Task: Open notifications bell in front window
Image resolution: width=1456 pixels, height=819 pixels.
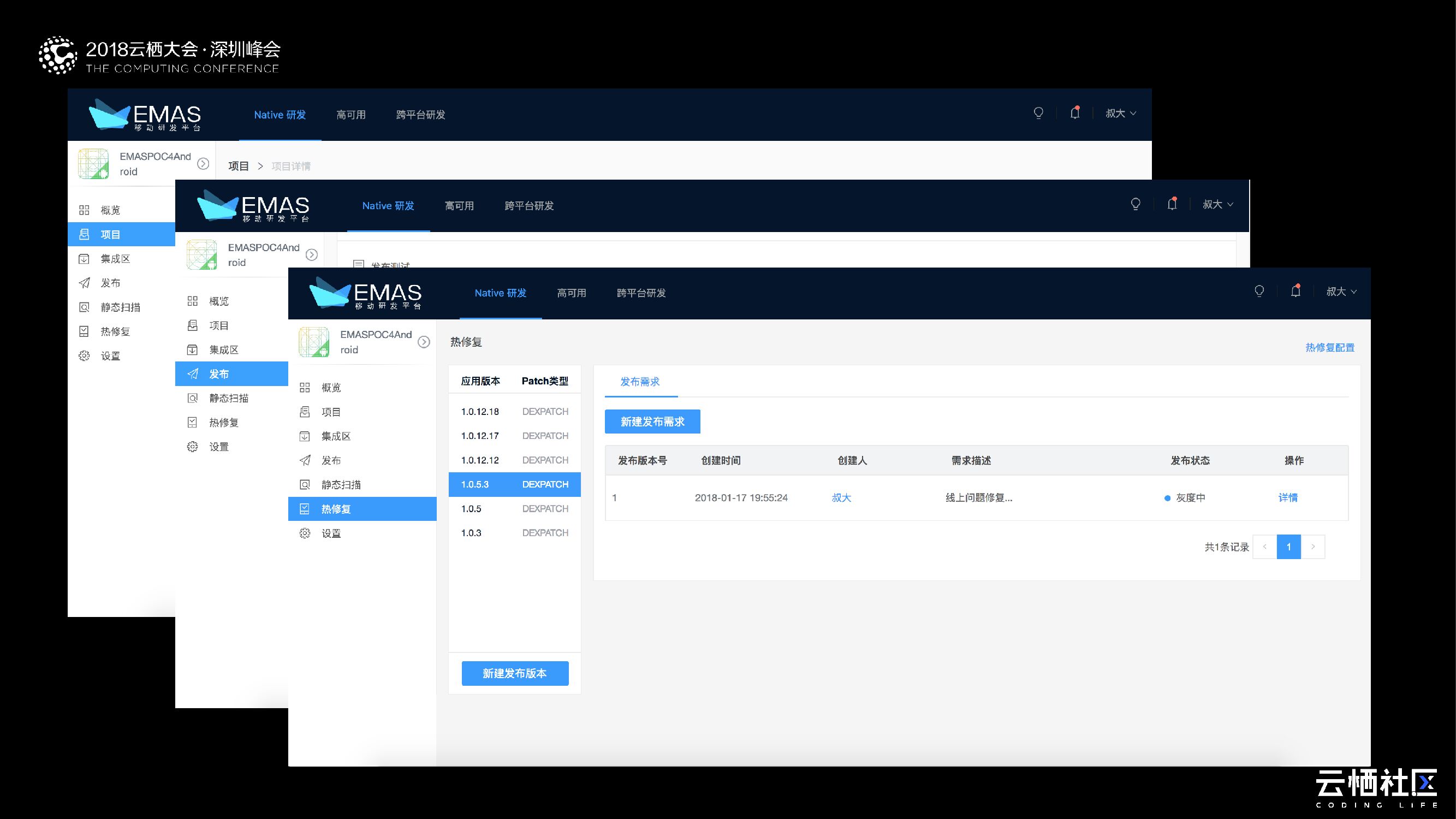Action: pyautogui.click(x=1295, y=291)
